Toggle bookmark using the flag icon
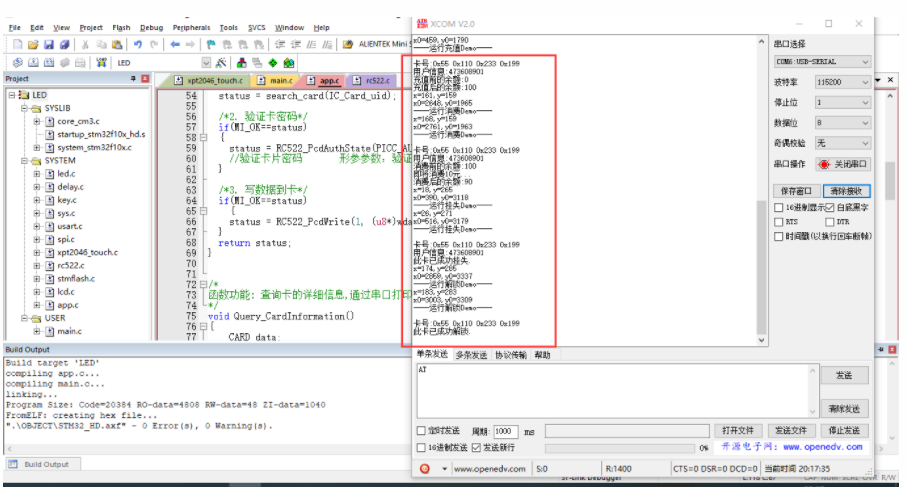 point(211,44)
